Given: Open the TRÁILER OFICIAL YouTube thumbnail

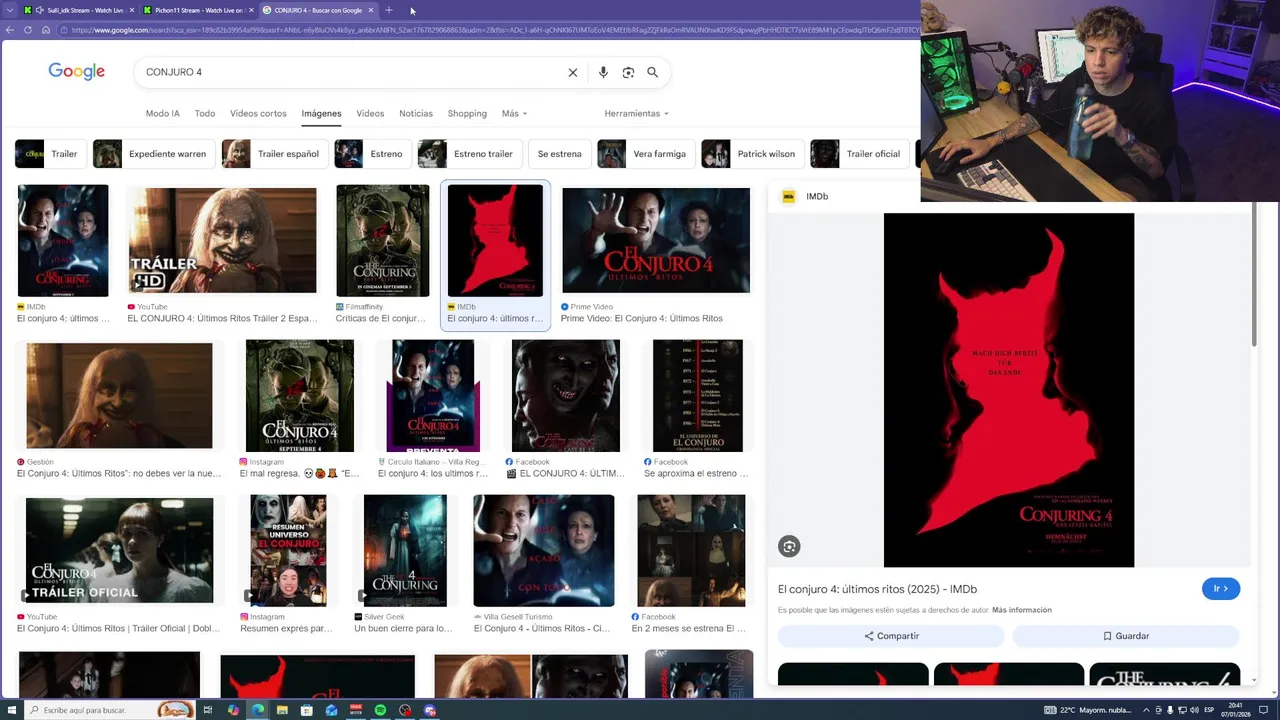Looking at the screenshot, I should pyautogui.click(x=119, y=551).
